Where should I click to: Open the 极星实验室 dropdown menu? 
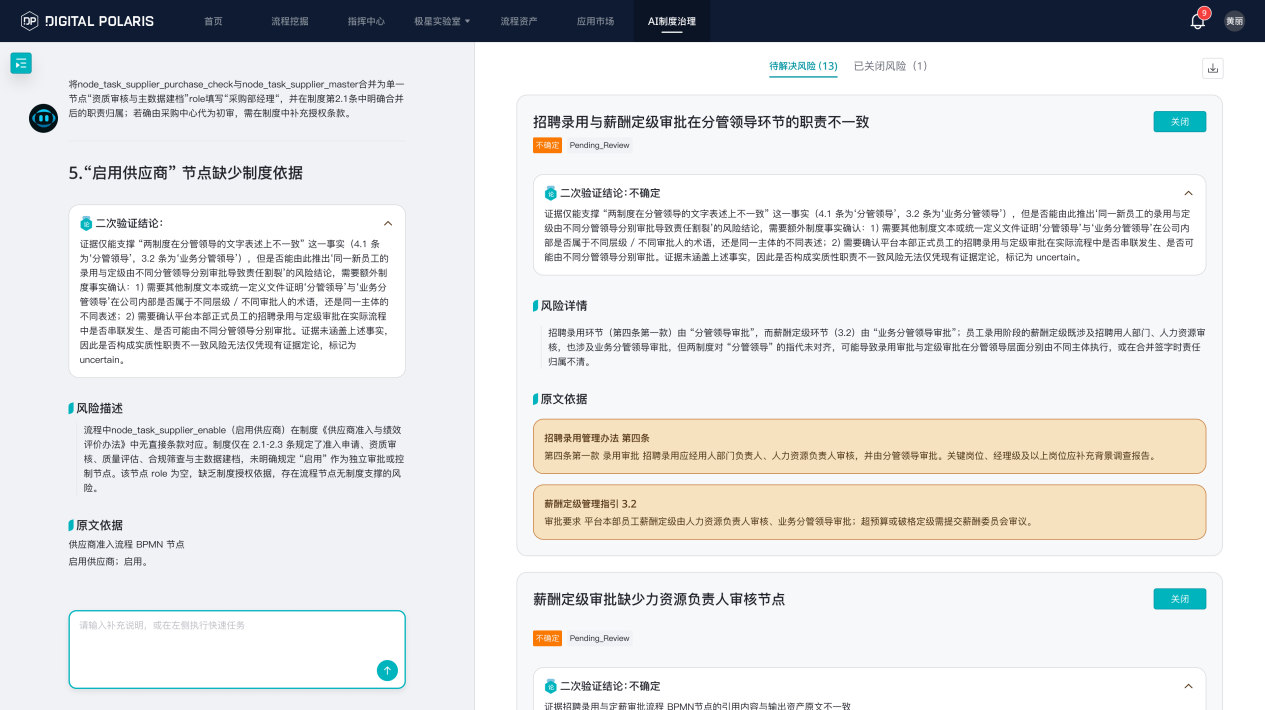pyautogui.click(x=442, y=21)
